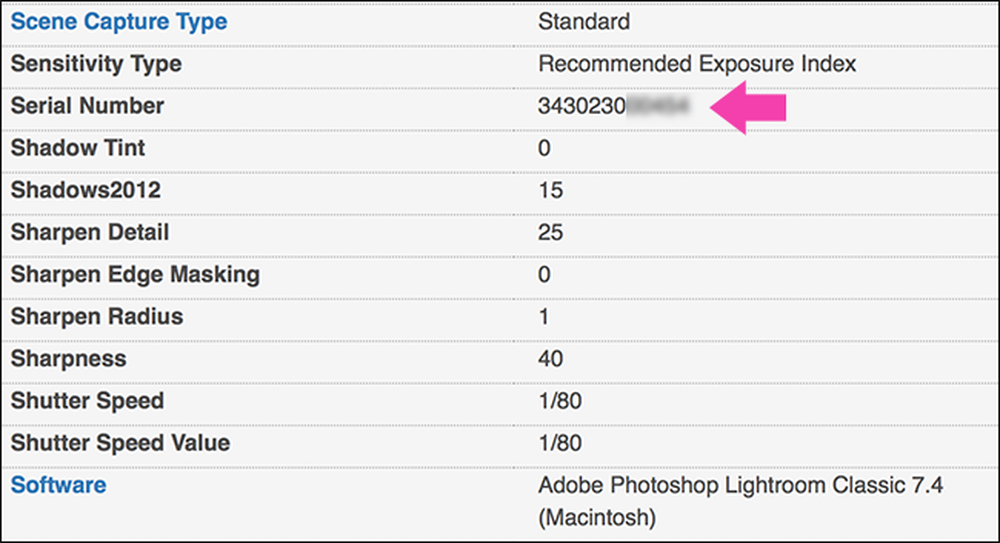This screenshot has height=543, width=1000.
Task: Select the Sharpness value 40
Action: coord(550,359)
